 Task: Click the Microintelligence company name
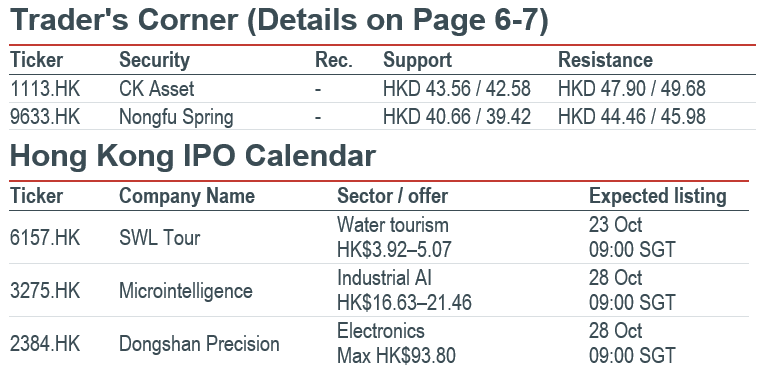coord(186,292)
